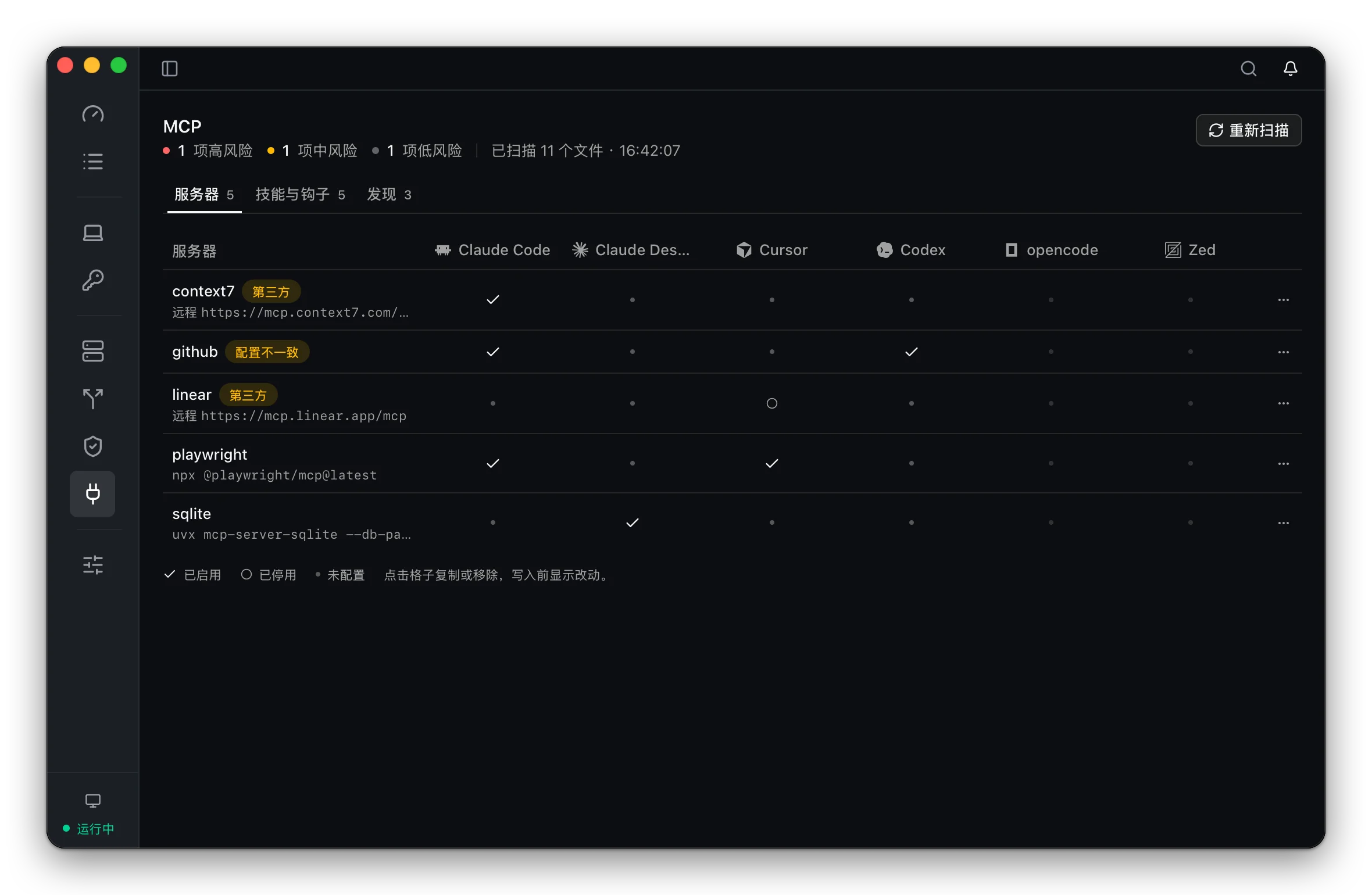Toggle the sidebar panel icon
This screenshot has height=895, width=1372.
[x=170, y=69]
